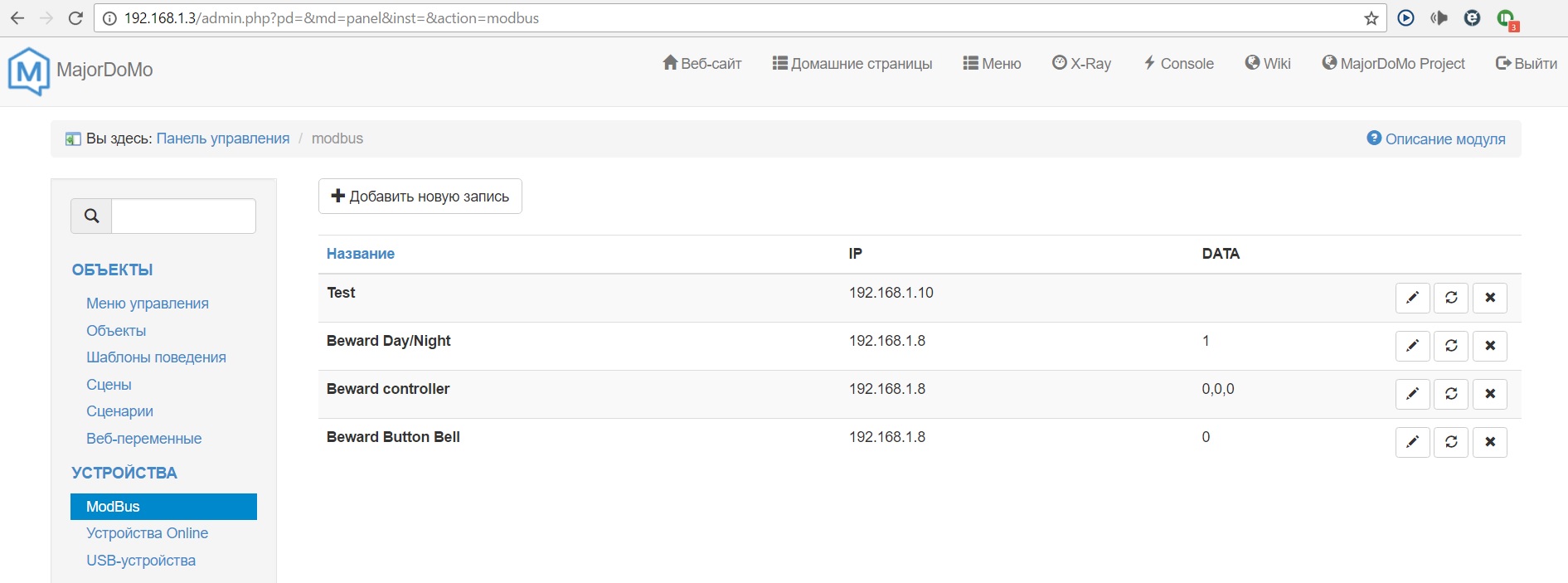Click the pencil icon for Beward Button Bell
The image size is (1568, 583).
1412,442
